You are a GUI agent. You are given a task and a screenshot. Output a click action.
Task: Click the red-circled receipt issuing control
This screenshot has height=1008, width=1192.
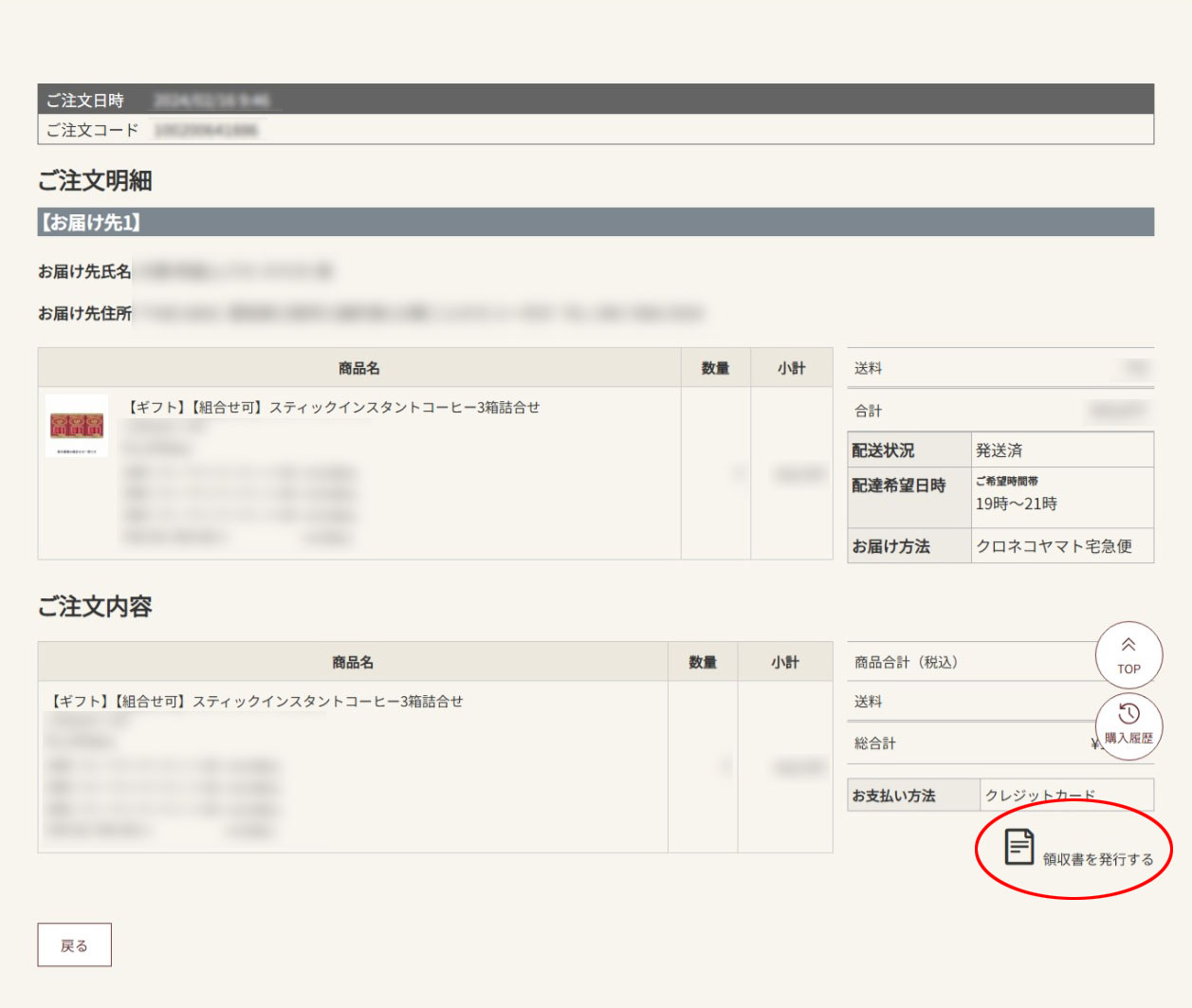1070,851
